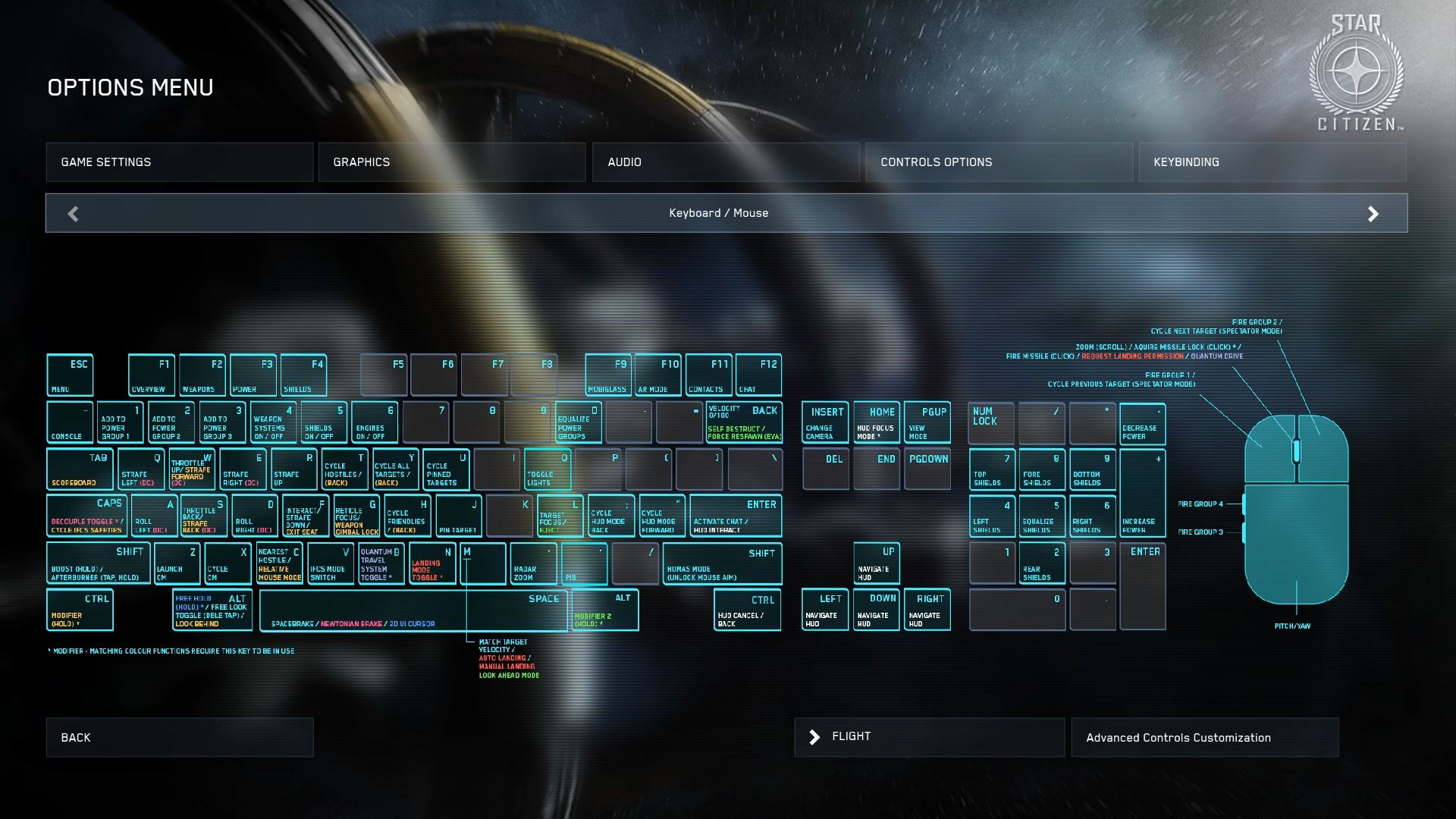This screenshot has height=819, width=1456.
Task: Click the Toggle Lights O key
Action: tap(547, 469)
